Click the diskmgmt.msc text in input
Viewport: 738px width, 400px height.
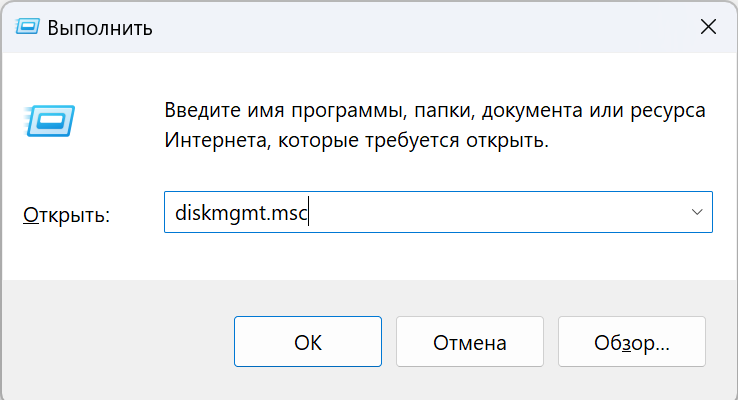[x=240, y=213]
